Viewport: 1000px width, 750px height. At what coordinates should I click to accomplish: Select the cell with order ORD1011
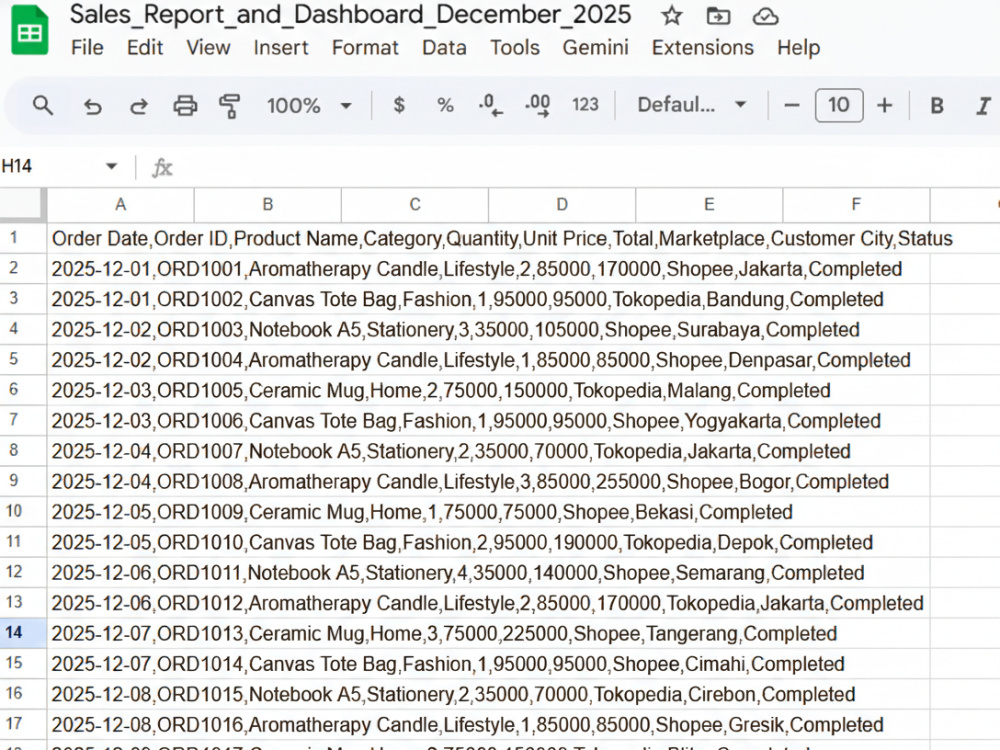[120, 573]
